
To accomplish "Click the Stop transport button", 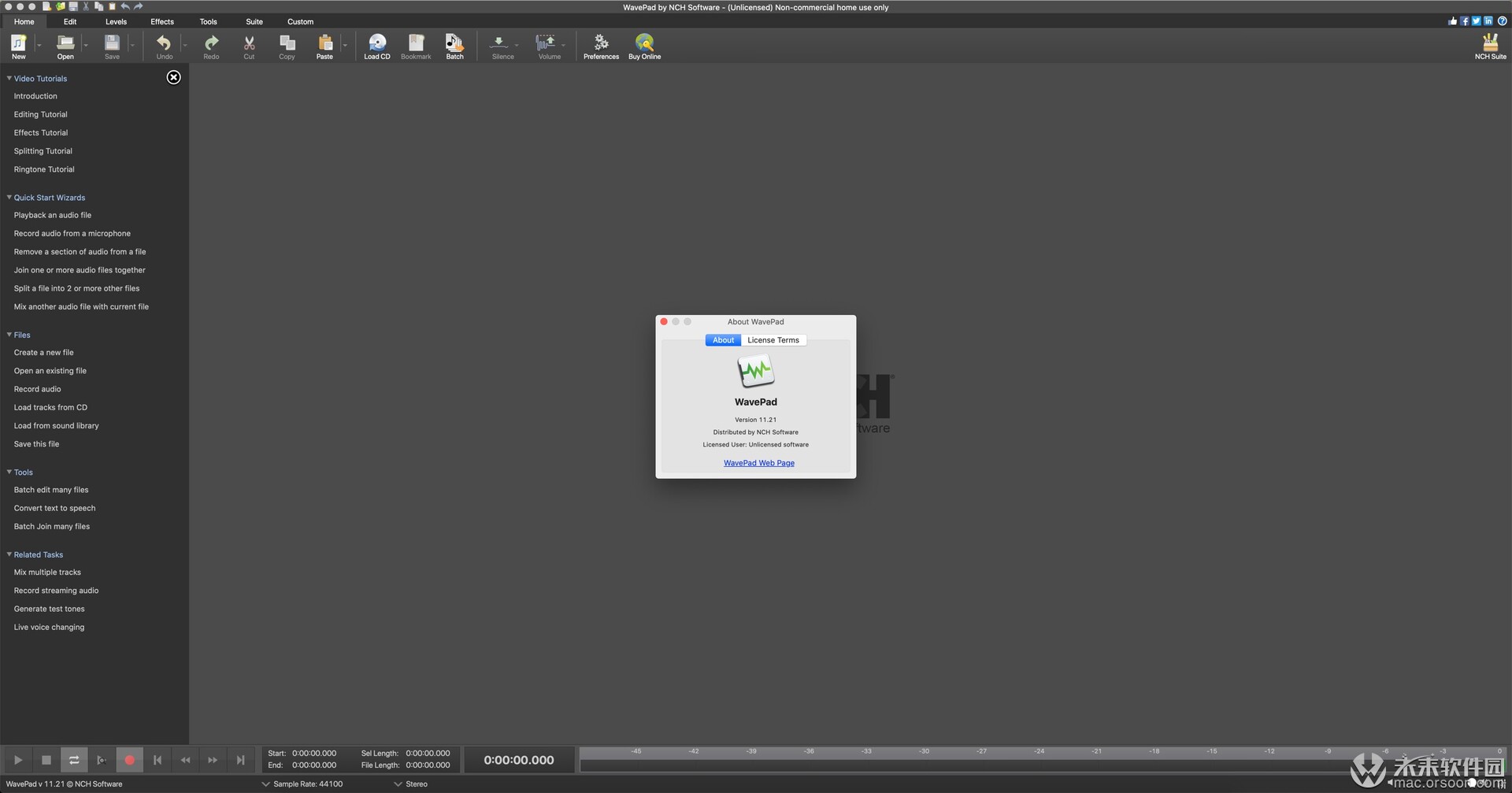I will 46,760.
